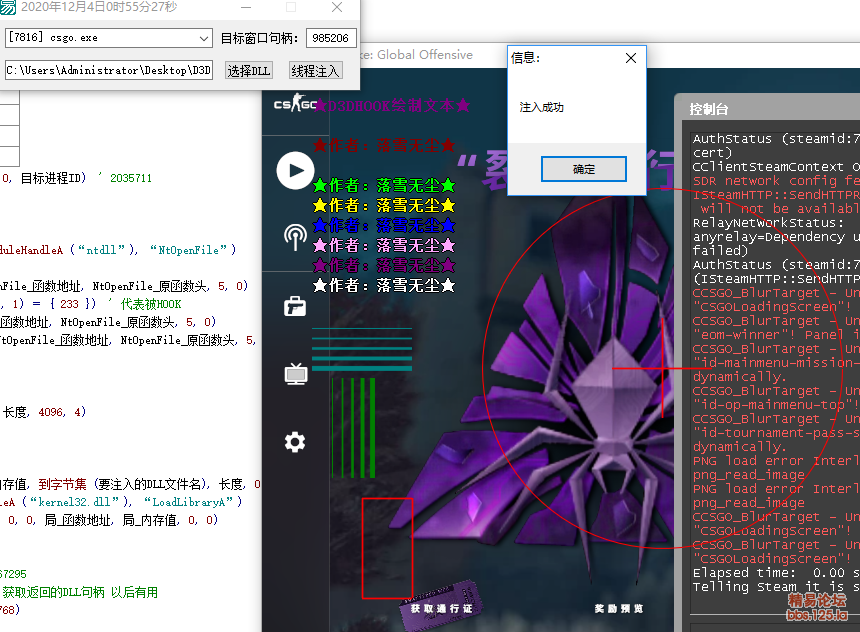Click the DLL path input field

pos(109,71)
